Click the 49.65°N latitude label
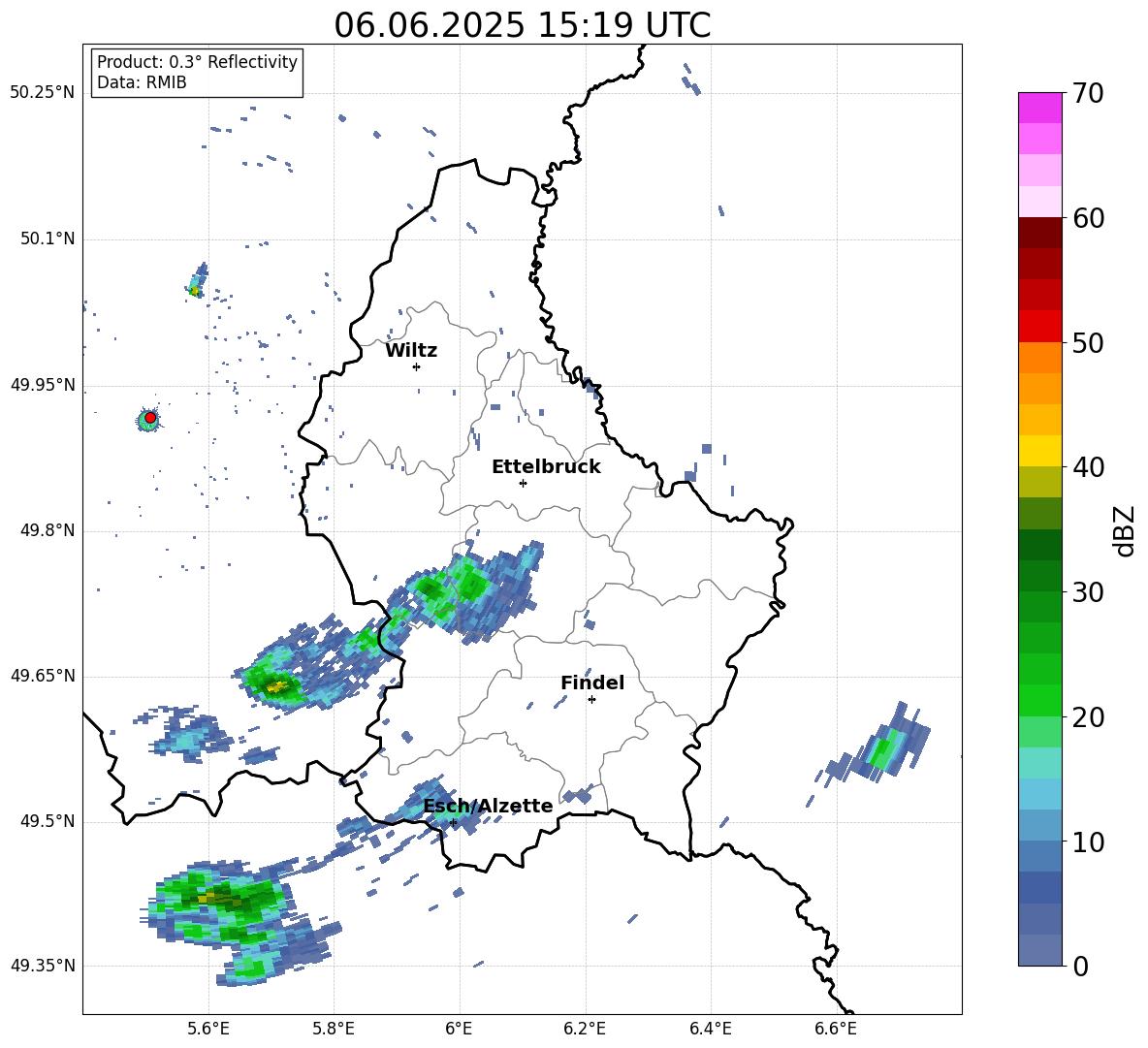Screen dimensions: 1148x1048 tap(43, 676)
